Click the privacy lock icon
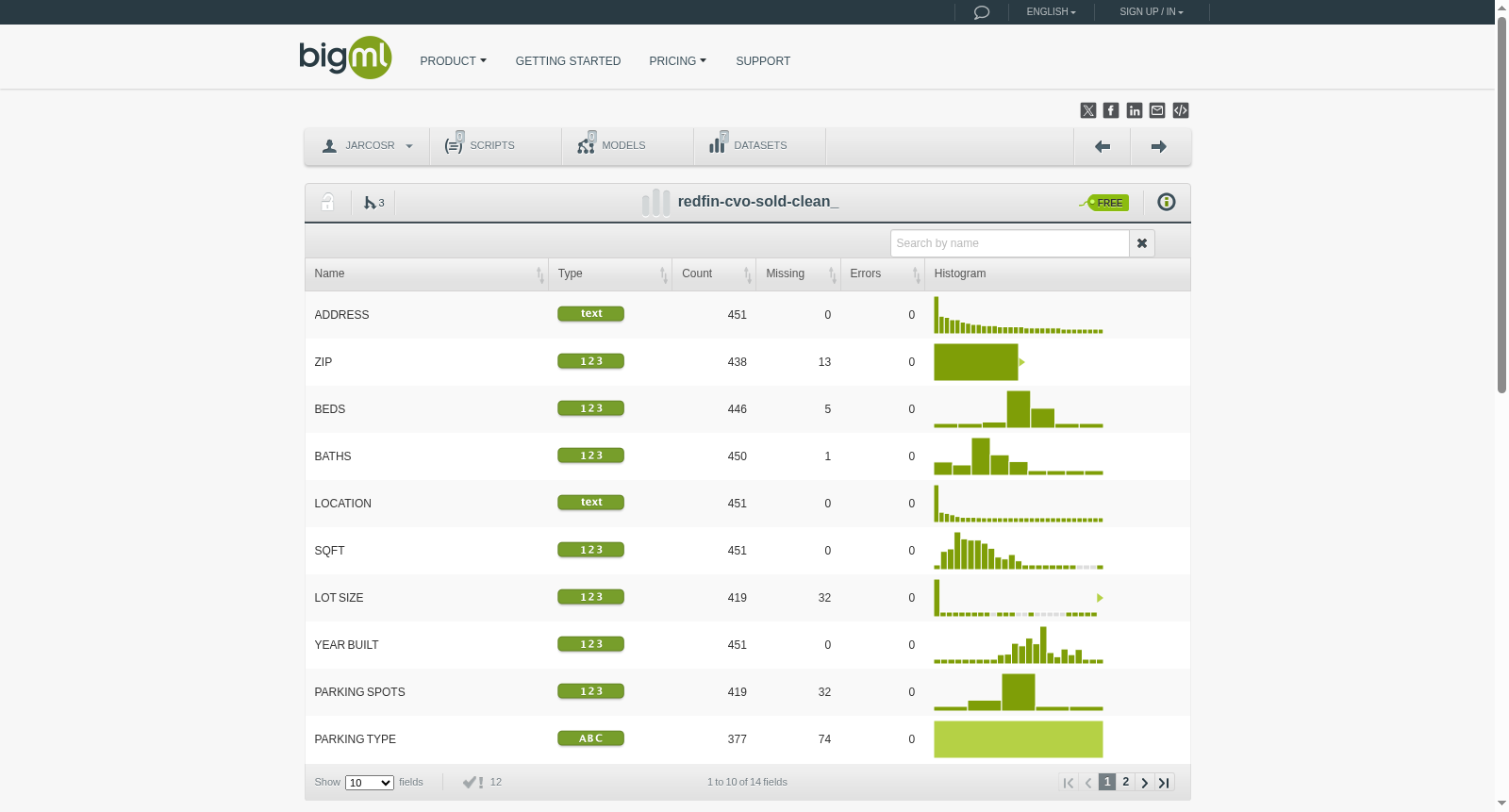 tap(327, 202)
